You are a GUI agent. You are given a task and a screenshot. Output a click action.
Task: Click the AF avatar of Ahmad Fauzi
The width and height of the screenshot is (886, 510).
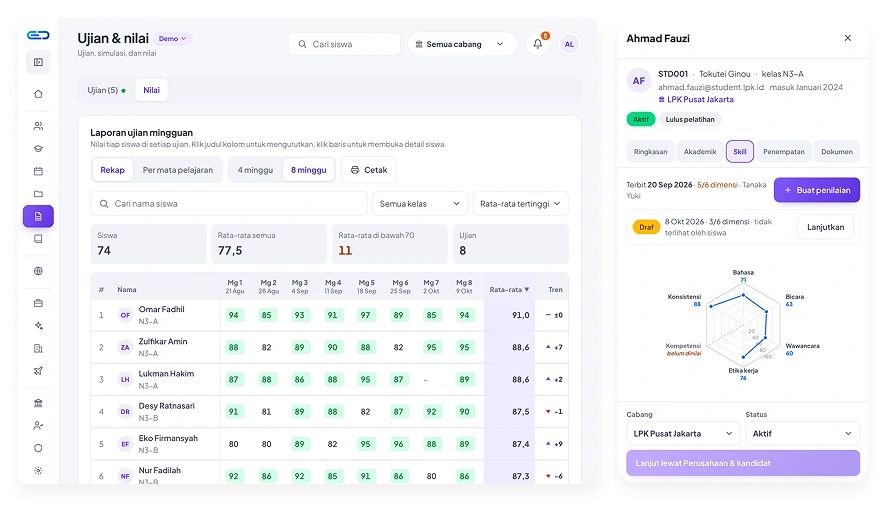pyautogui.click(x=639, y=81)
